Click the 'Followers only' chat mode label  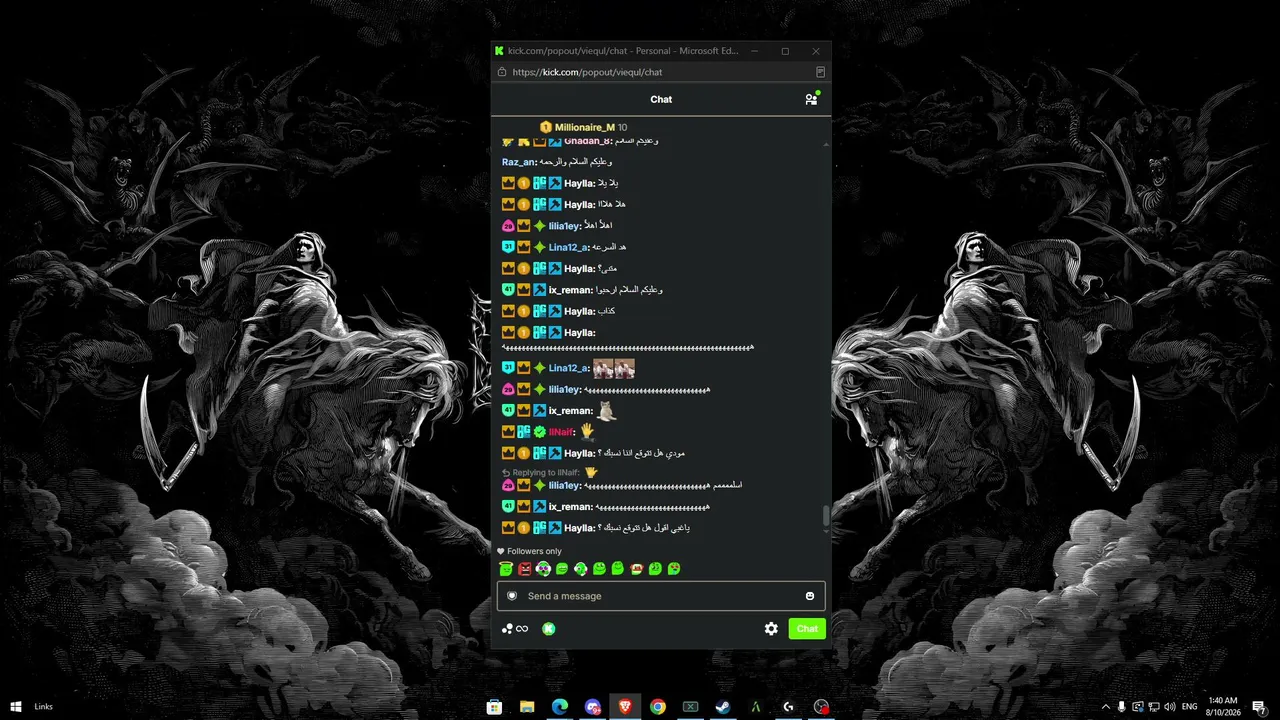(x=534, y=551)
